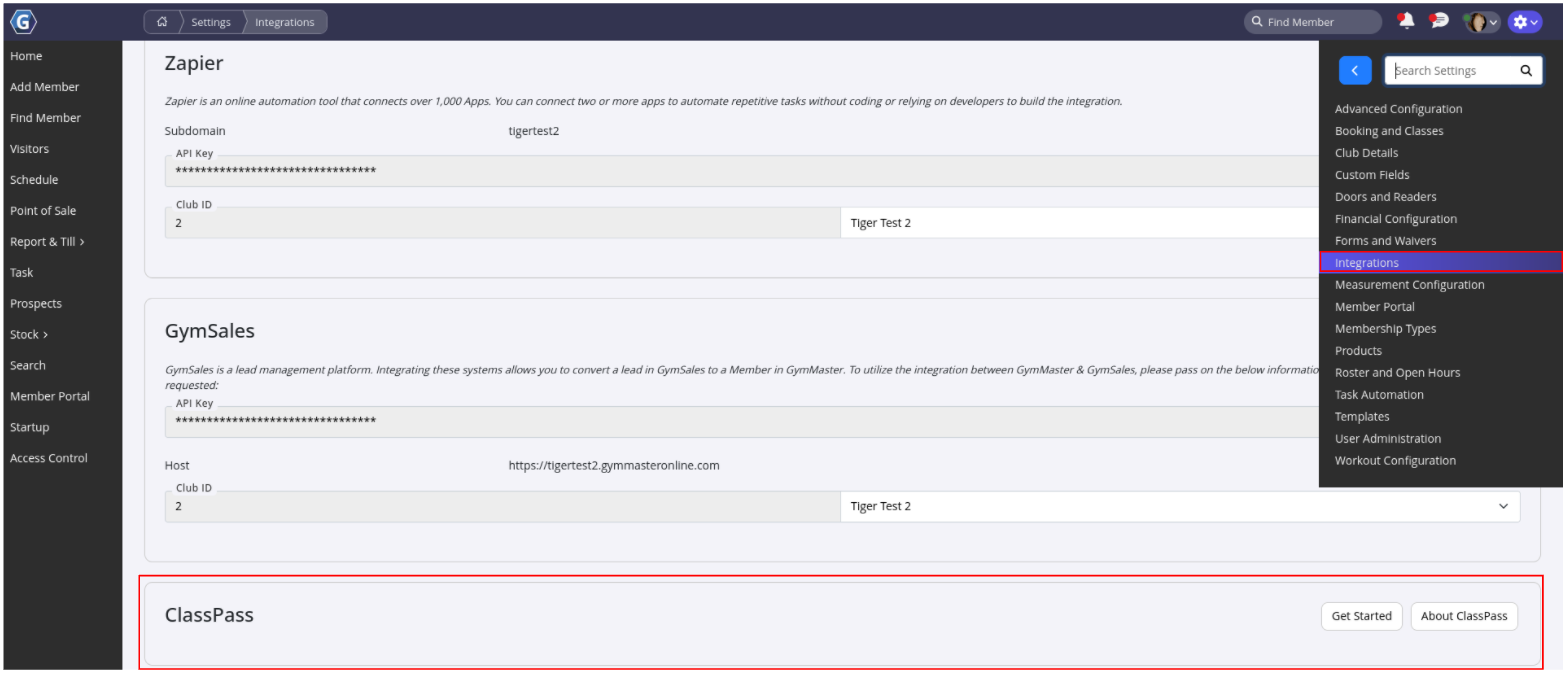Open the user avatar dropdown
Screen dimensions: 1565x676
(1480, 21)
